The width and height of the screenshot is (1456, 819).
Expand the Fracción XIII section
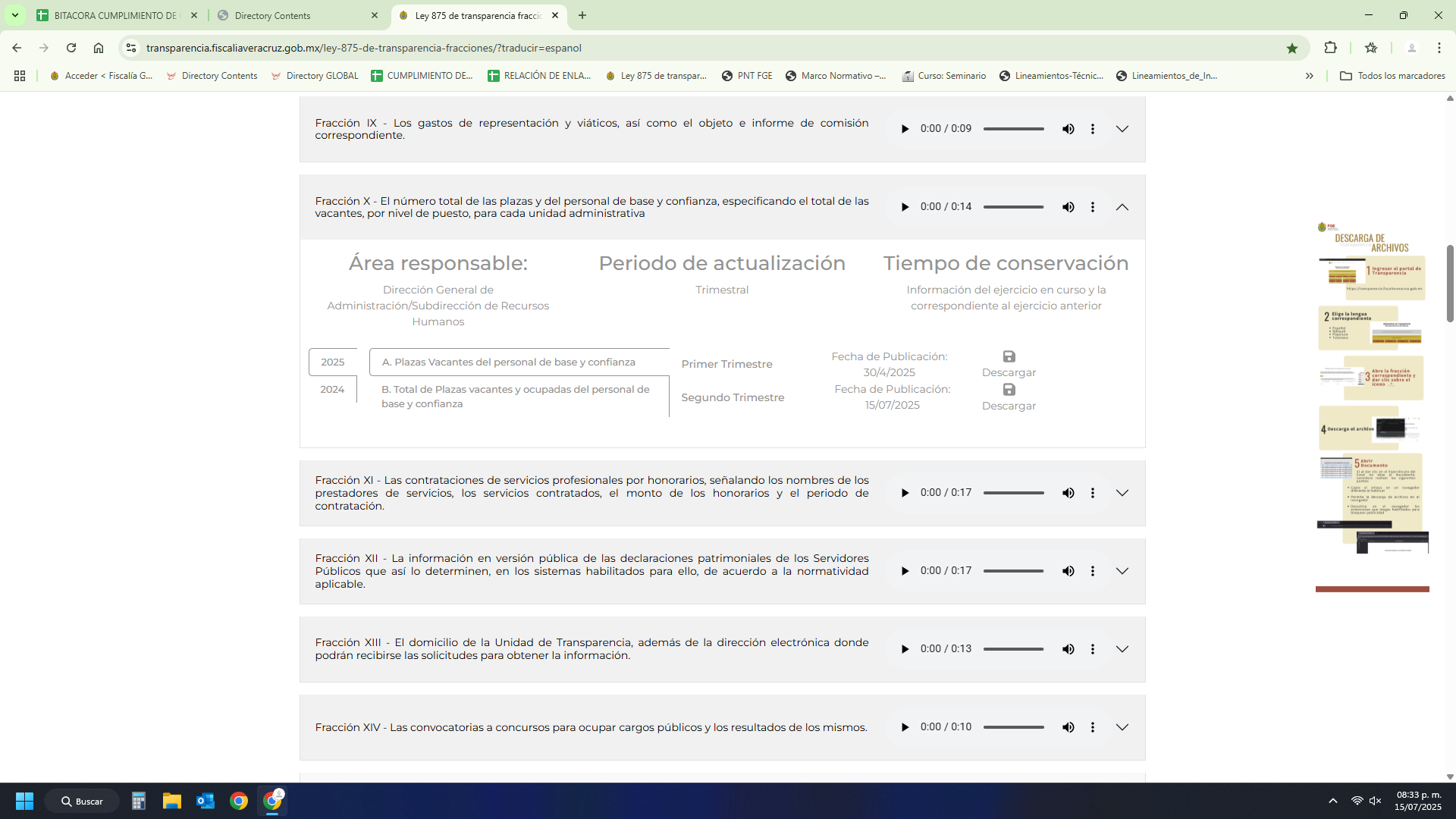tap(1122, 649)
